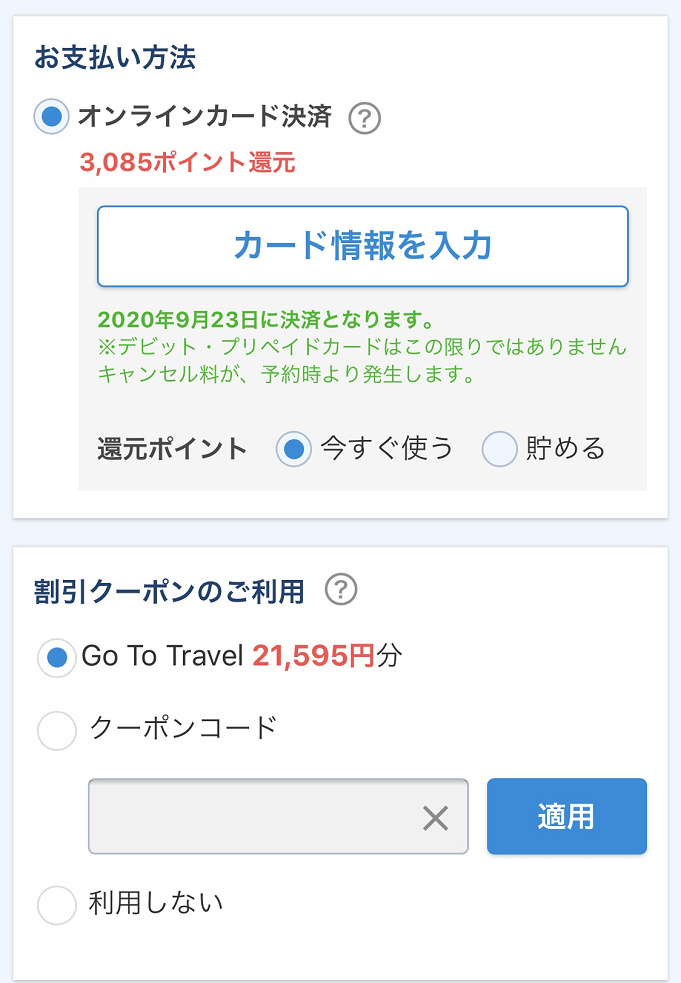Click the 貯める label text
Image resolution: width=681 pixels, height=983 pixels.
pyautogui.click(x=565, y=449)
